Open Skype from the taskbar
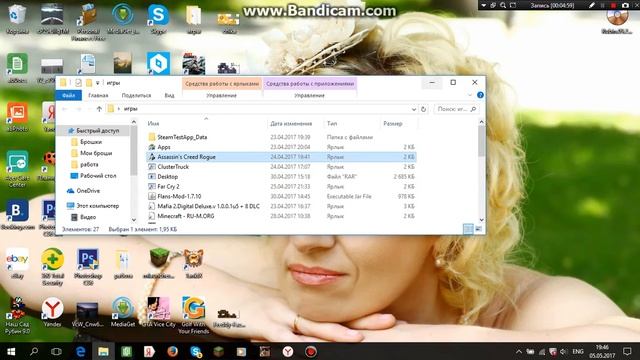The height and width of the screenshot is (360, 640). click(196, 351)
